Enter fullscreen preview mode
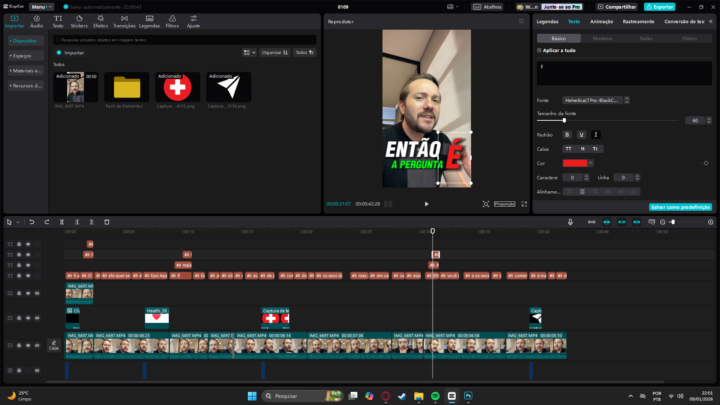 (x=524, y=204)
